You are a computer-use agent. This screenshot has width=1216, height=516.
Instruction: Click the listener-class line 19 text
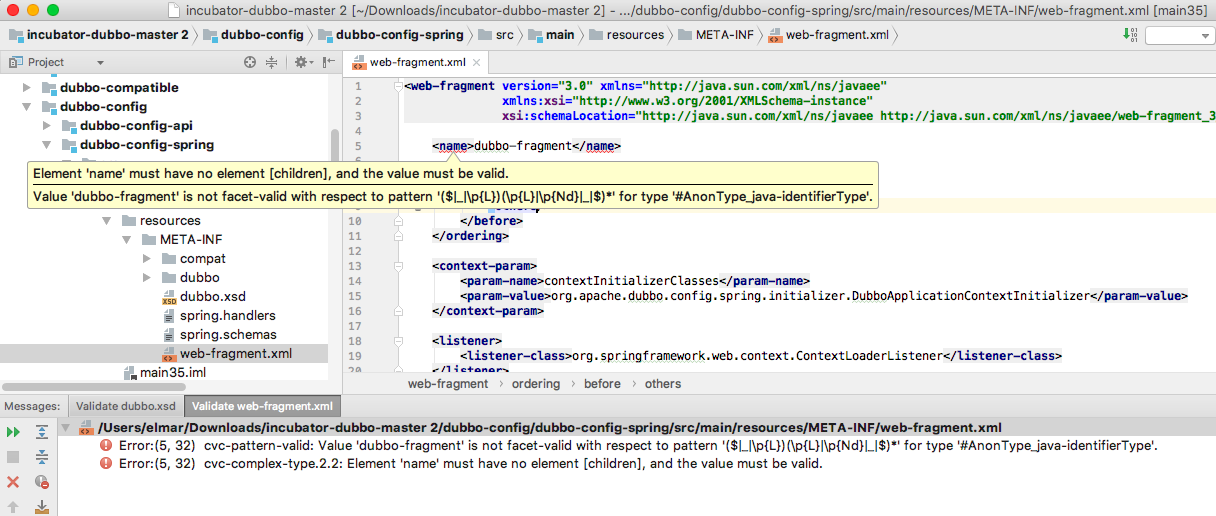[x=760, y=355]
